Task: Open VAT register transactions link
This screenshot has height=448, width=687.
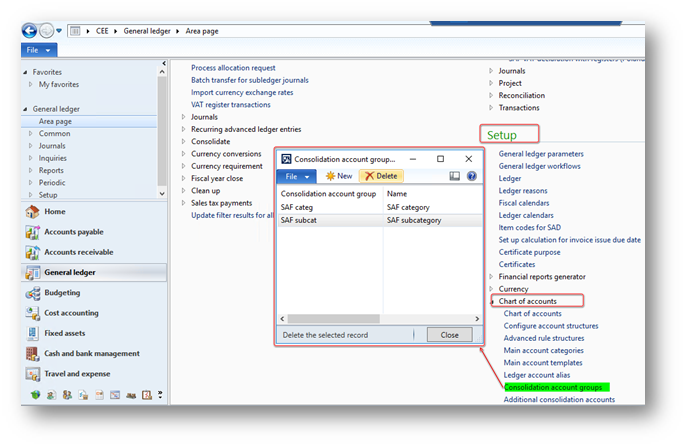Action: [230, 105]
